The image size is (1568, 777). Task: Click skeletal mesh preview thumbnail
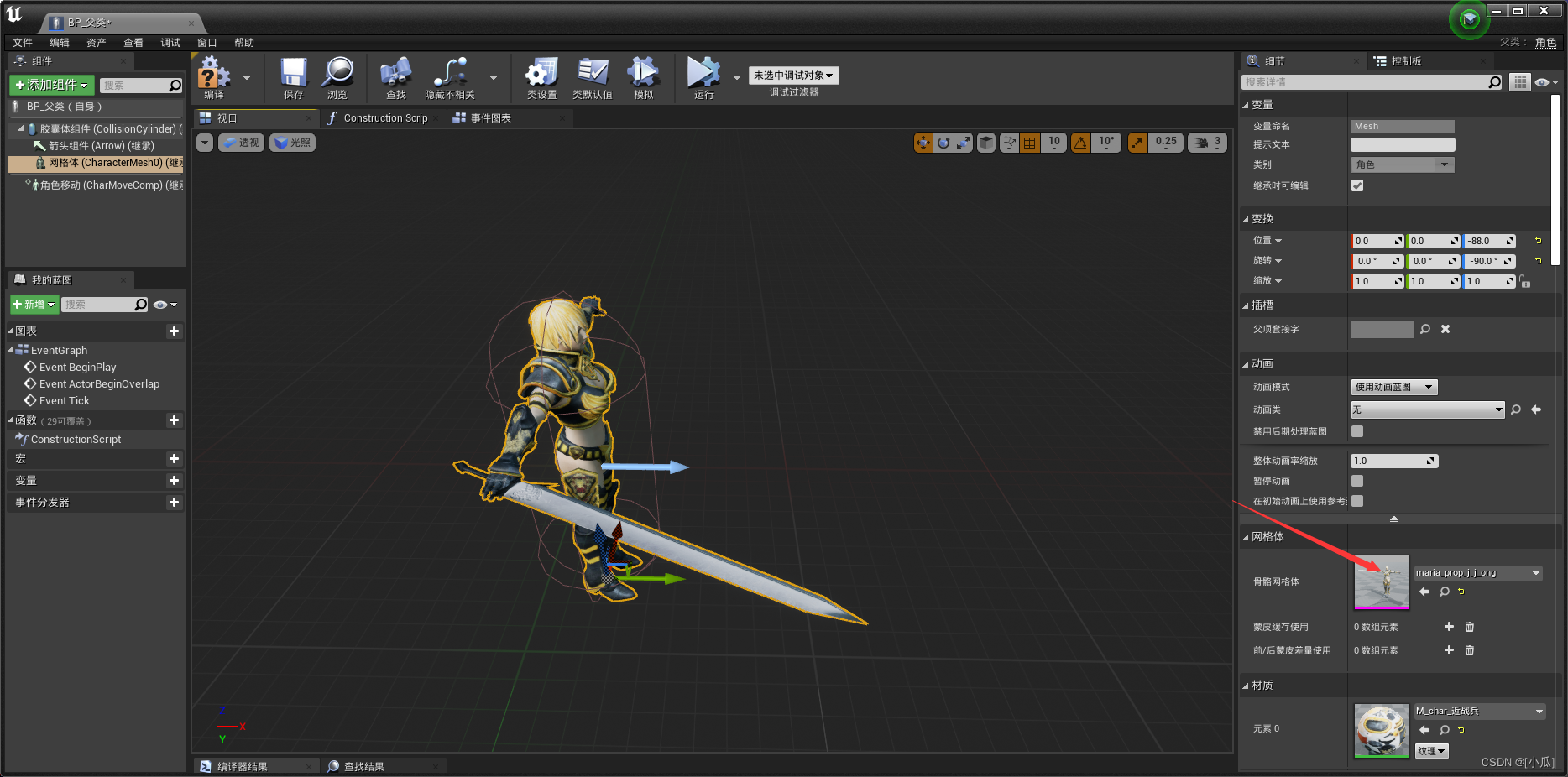tap(1382, 582)
